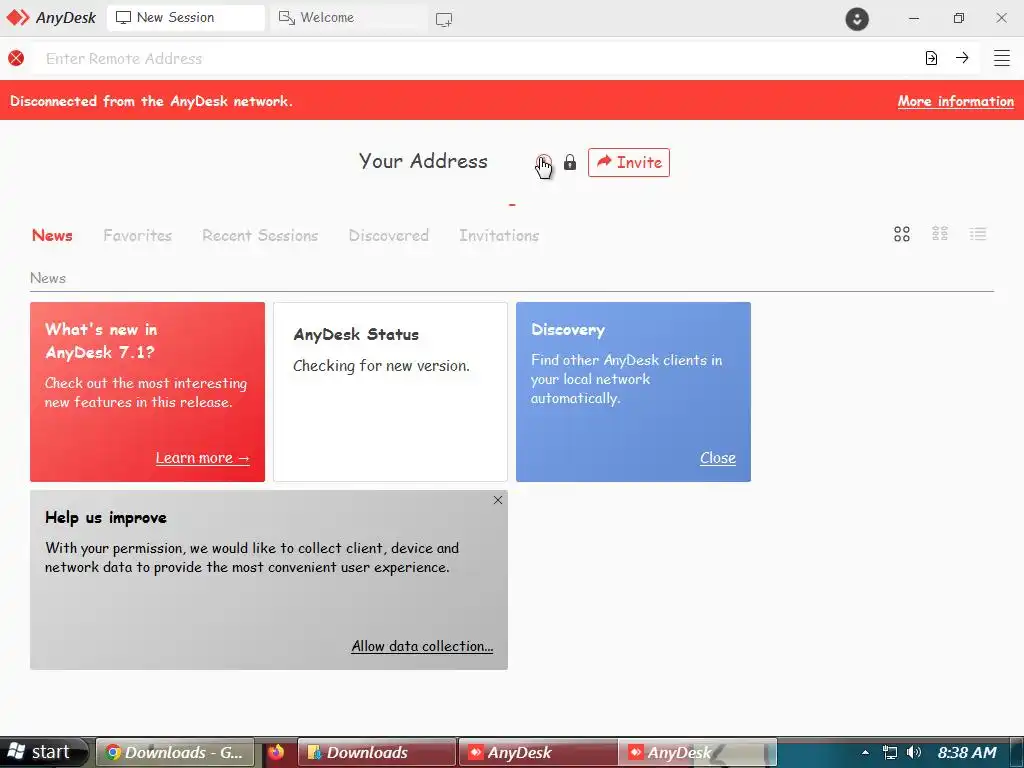Close the Discovery card

pos(718,458)
